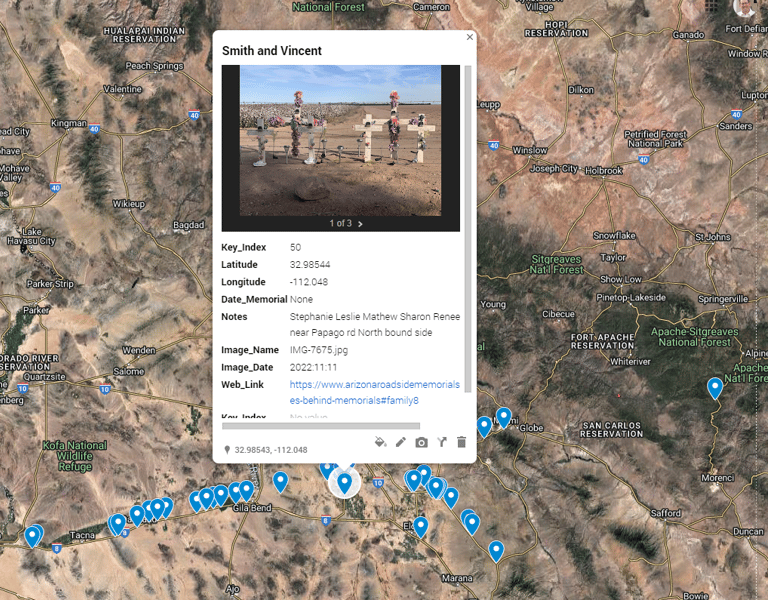Click the camera add-image icon
Screen dimensions: 768x600
[x=421, y=443]
